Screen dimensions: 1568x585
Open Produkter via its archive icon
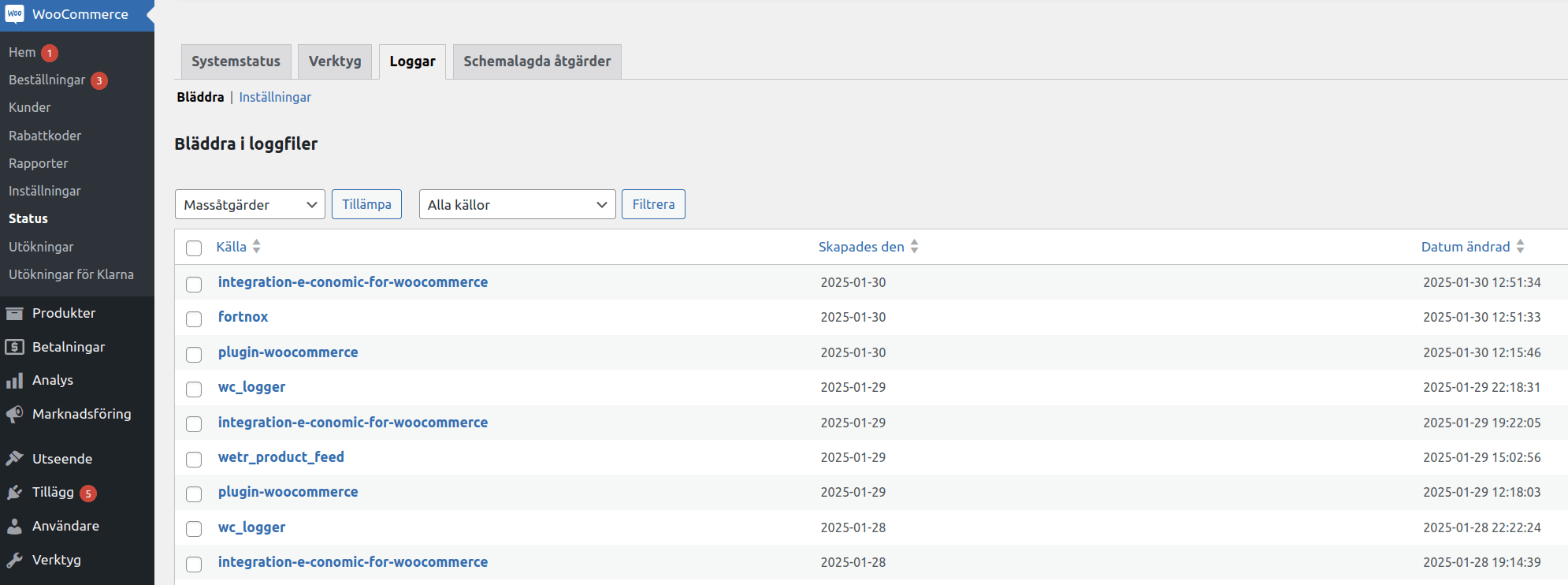14,314
